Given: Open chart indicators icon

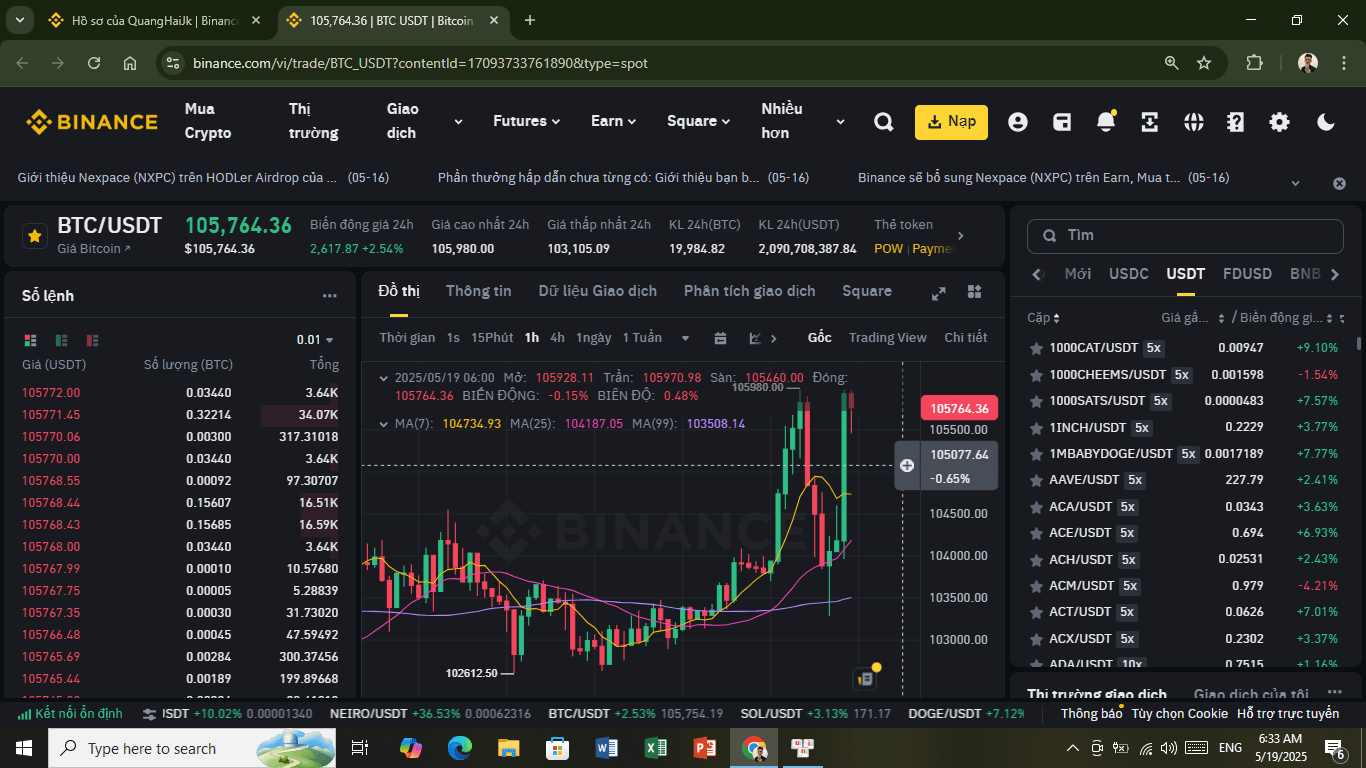Looking at the screenshot, I should [x=755, y=338].
